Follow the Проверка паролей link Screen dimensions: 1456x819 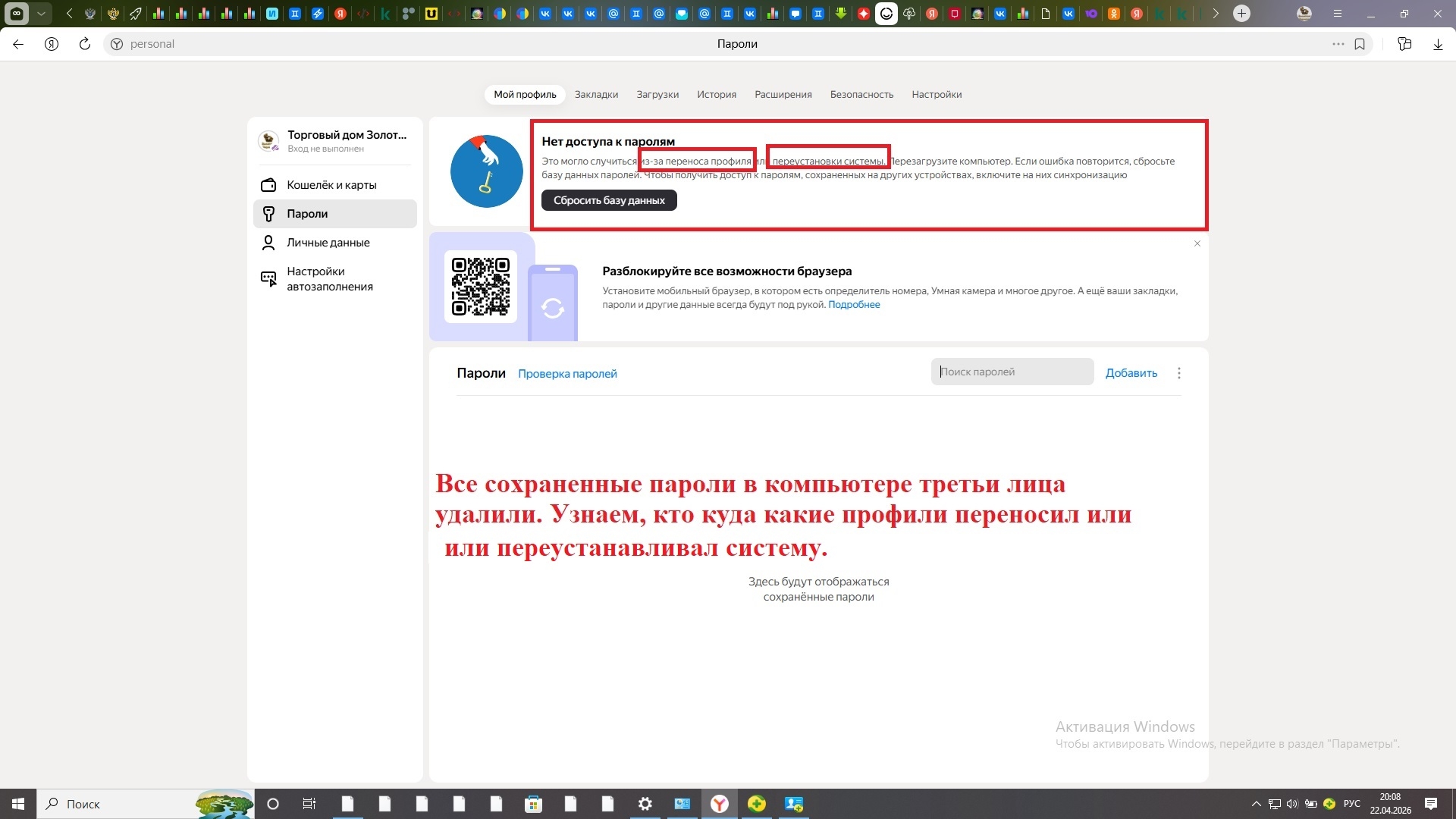567,374
